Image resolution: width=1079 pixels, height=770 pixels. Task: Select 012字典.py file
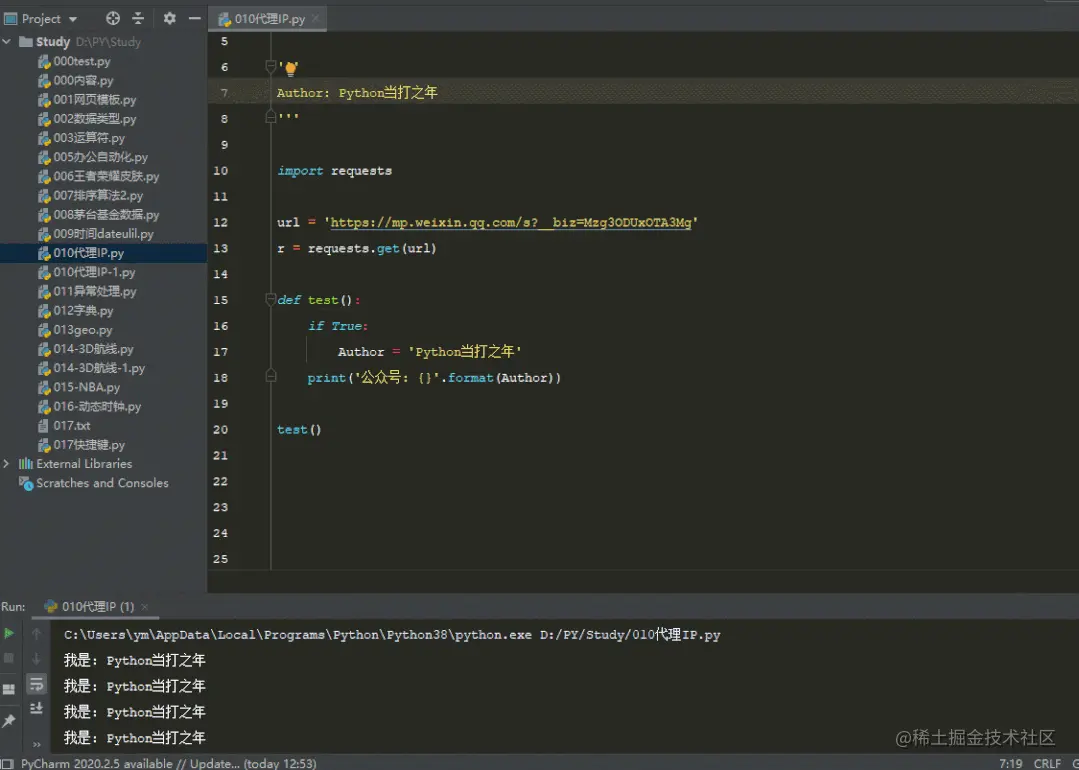83,311
